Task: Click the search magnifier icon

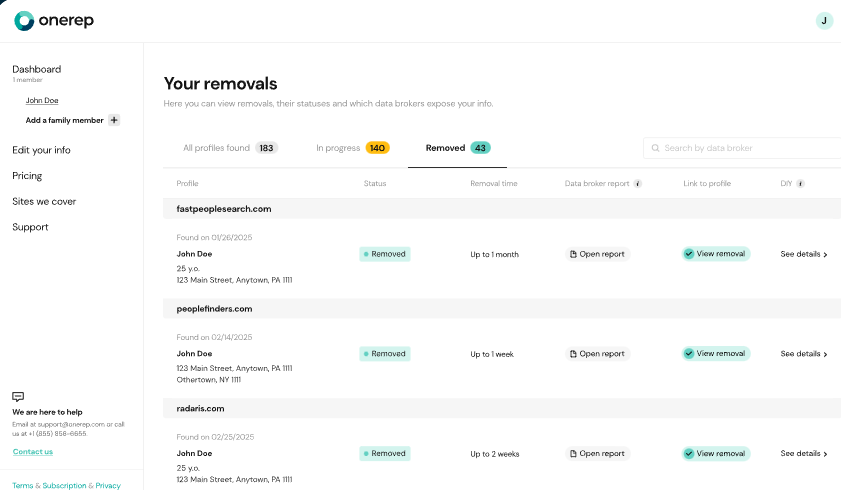Action: coord(656,148)
